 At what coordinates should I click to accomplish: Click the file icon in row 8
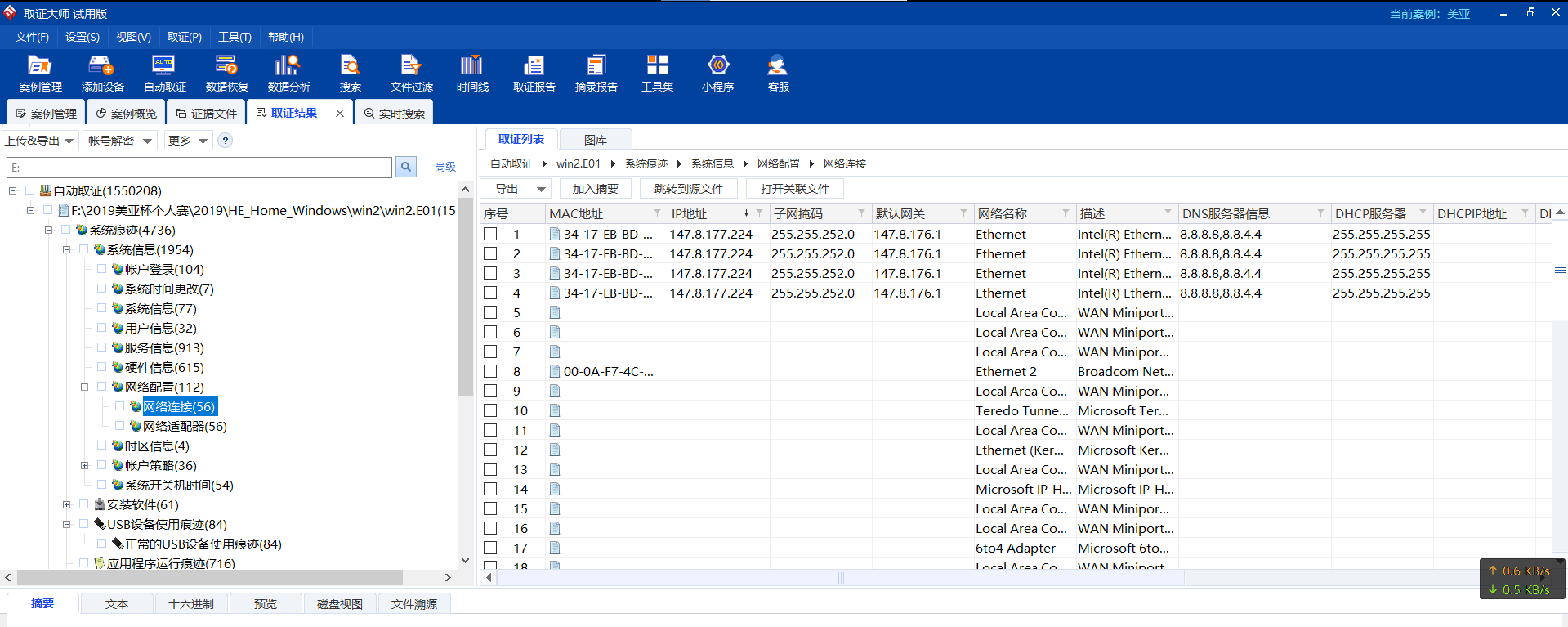(x=555, y=371)
